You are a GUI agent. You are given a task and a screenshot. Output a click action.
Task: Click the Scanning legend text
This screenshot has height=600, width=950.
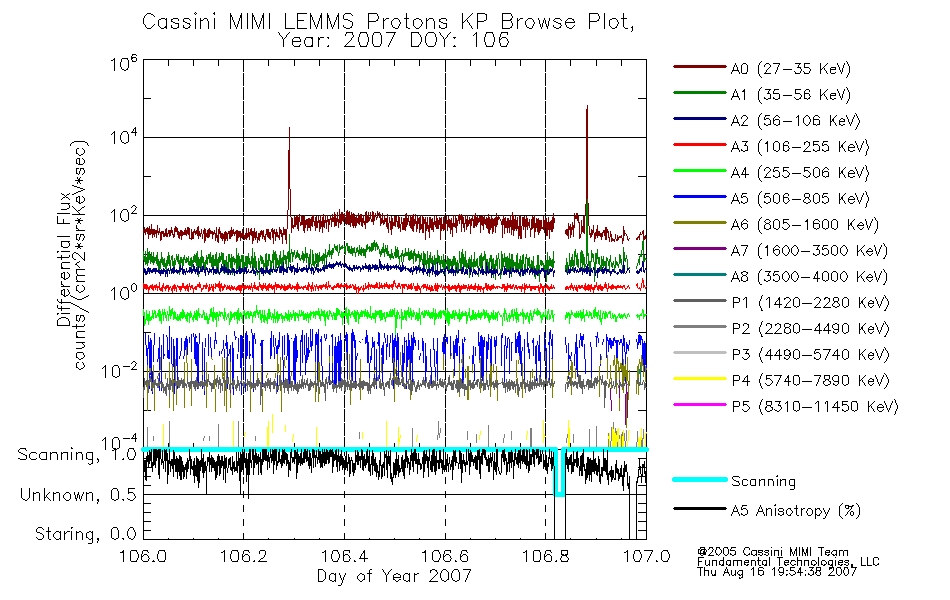(763, 482)
